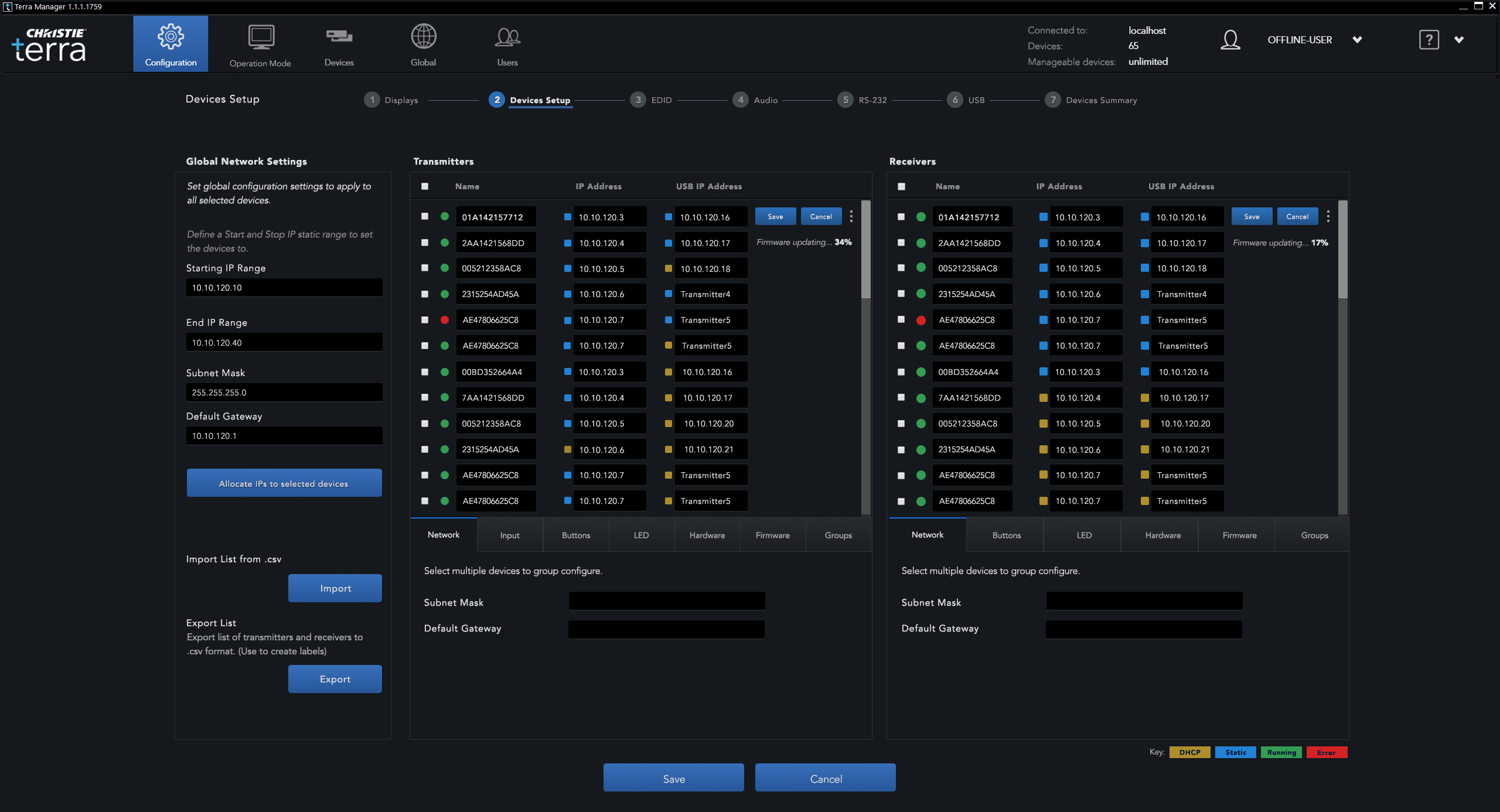
Task: Open the Transmitters three-dot options menu
Action: 851,216
